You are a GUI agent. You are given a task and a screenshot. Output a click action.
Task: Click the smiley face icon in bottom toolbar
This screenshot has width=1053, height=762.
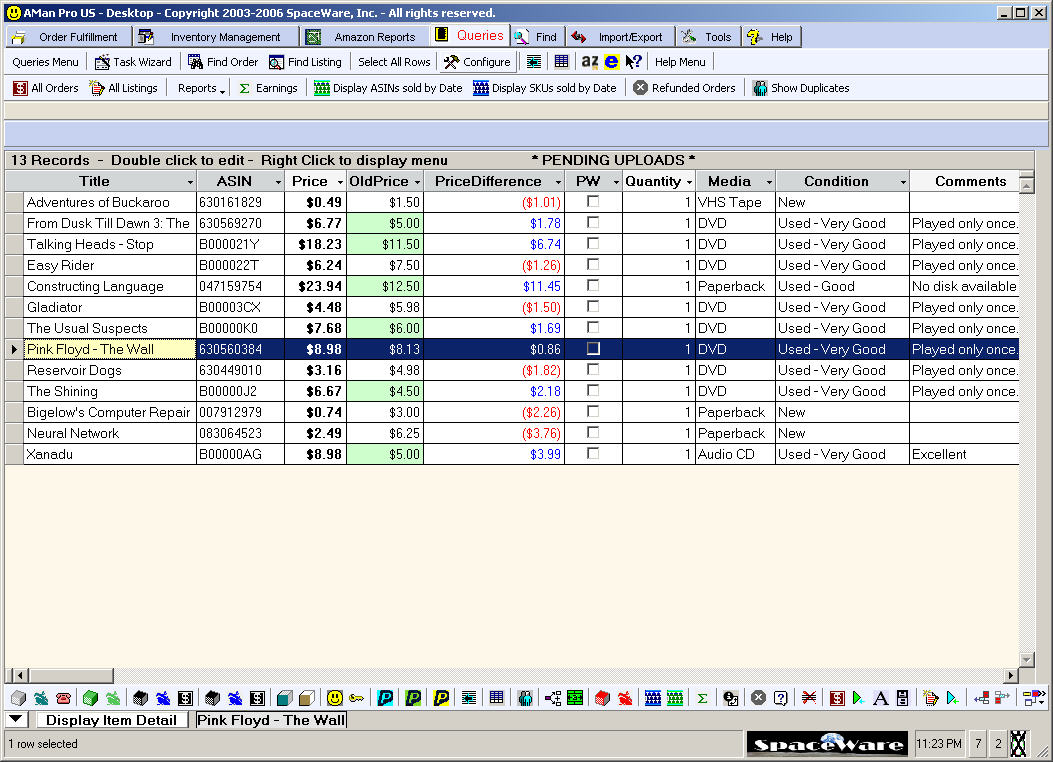click(x=335, y=698)
